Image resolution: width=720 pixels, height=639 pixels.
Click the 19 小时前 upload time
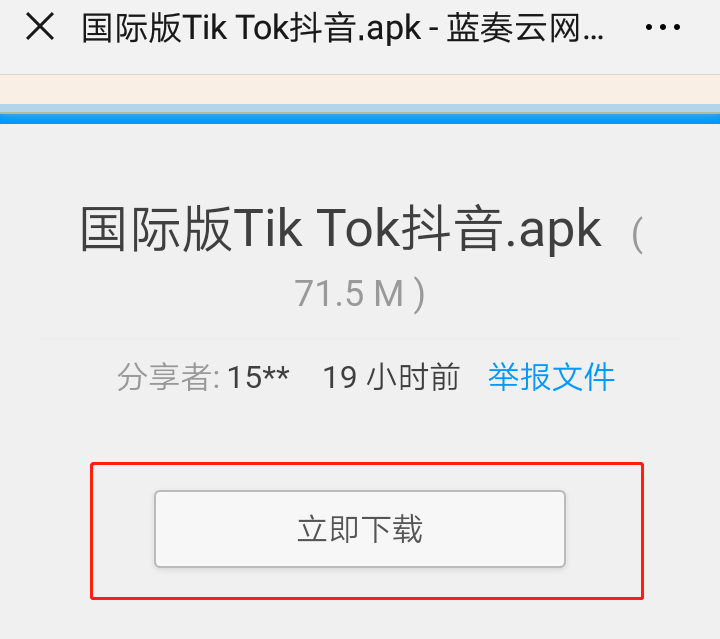tap(391, 377)
